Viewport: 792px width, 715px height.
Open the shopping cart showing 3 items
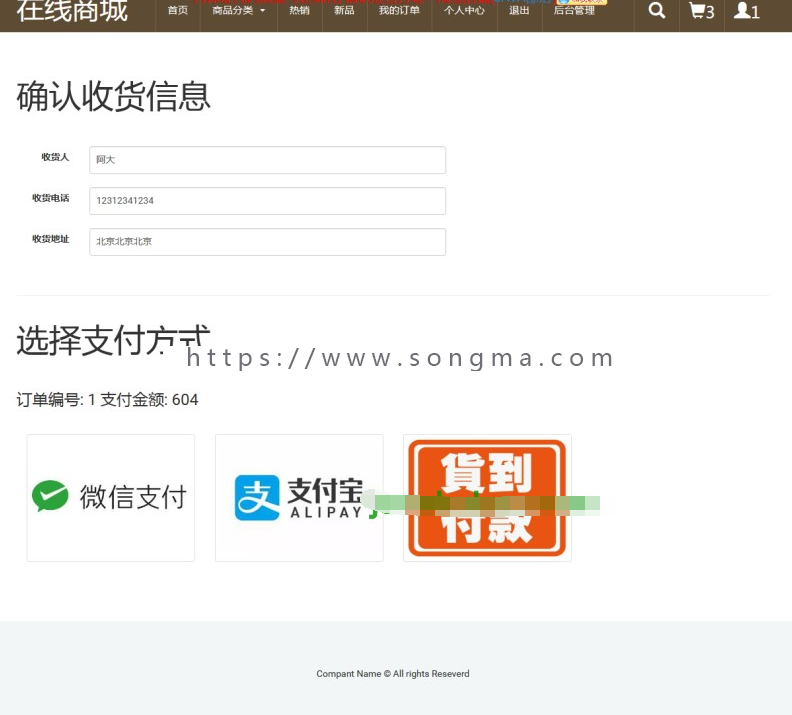pos(702,11)
